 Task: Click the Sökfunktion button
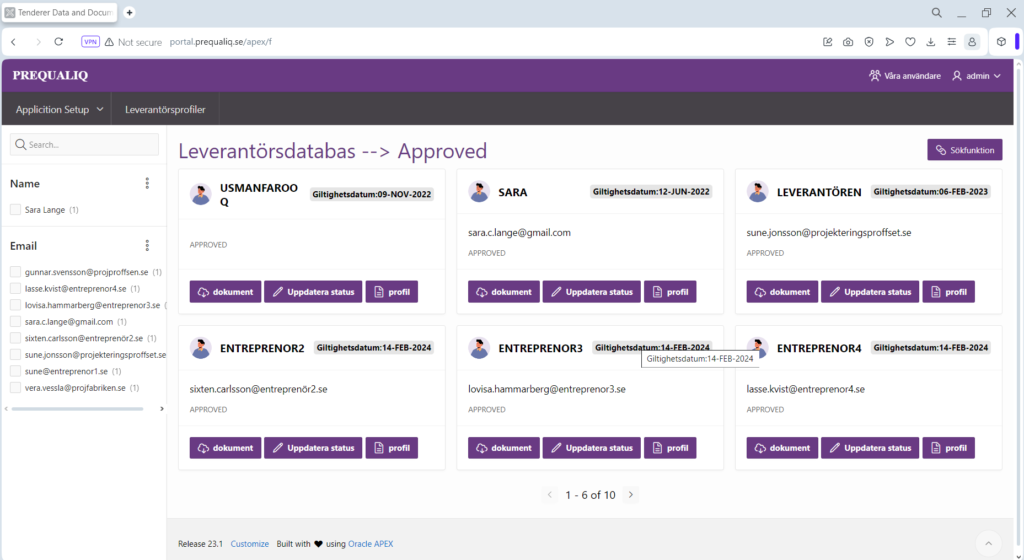(x=964, y=150)
